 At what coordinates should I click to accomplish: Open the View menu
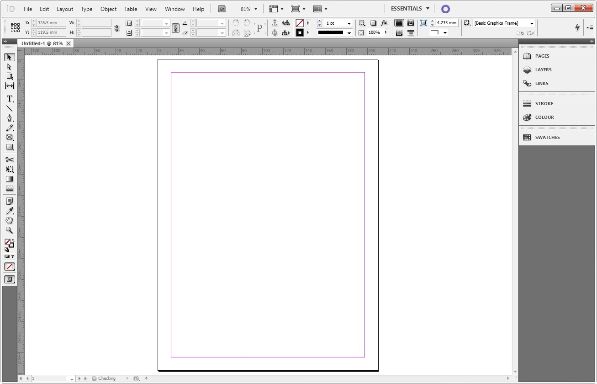[151, 9]
